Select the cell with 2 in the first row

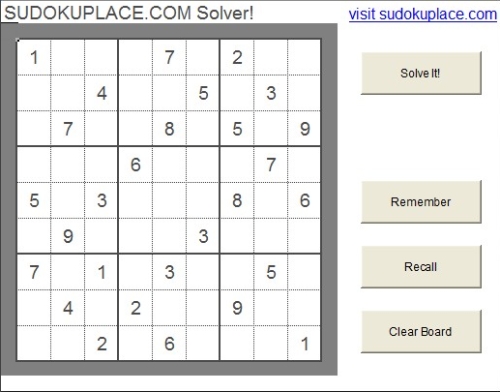237,57
